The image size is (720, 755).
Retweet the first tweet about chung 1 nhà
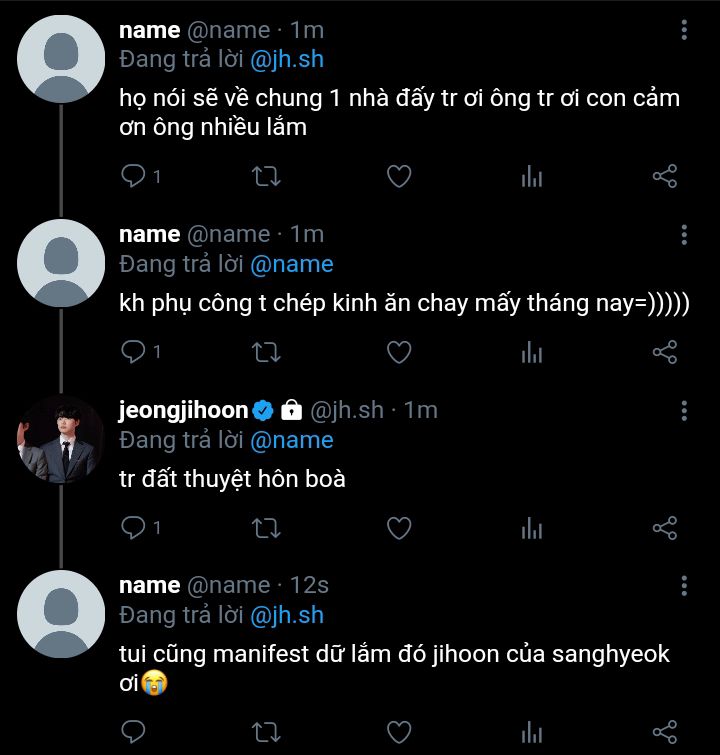(x=265, y=177)
